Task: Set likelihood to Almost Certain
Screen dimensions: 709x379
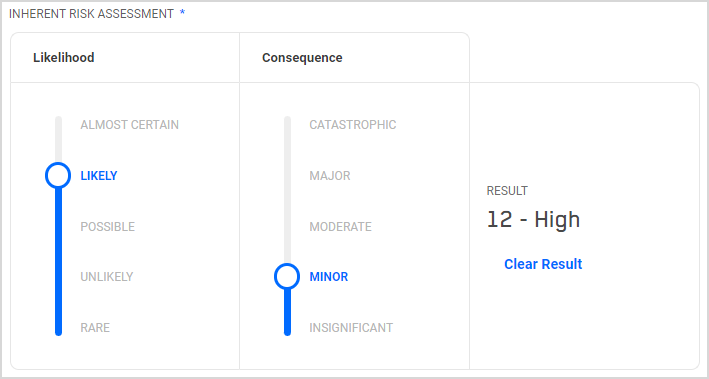Action: pos(129,125)
